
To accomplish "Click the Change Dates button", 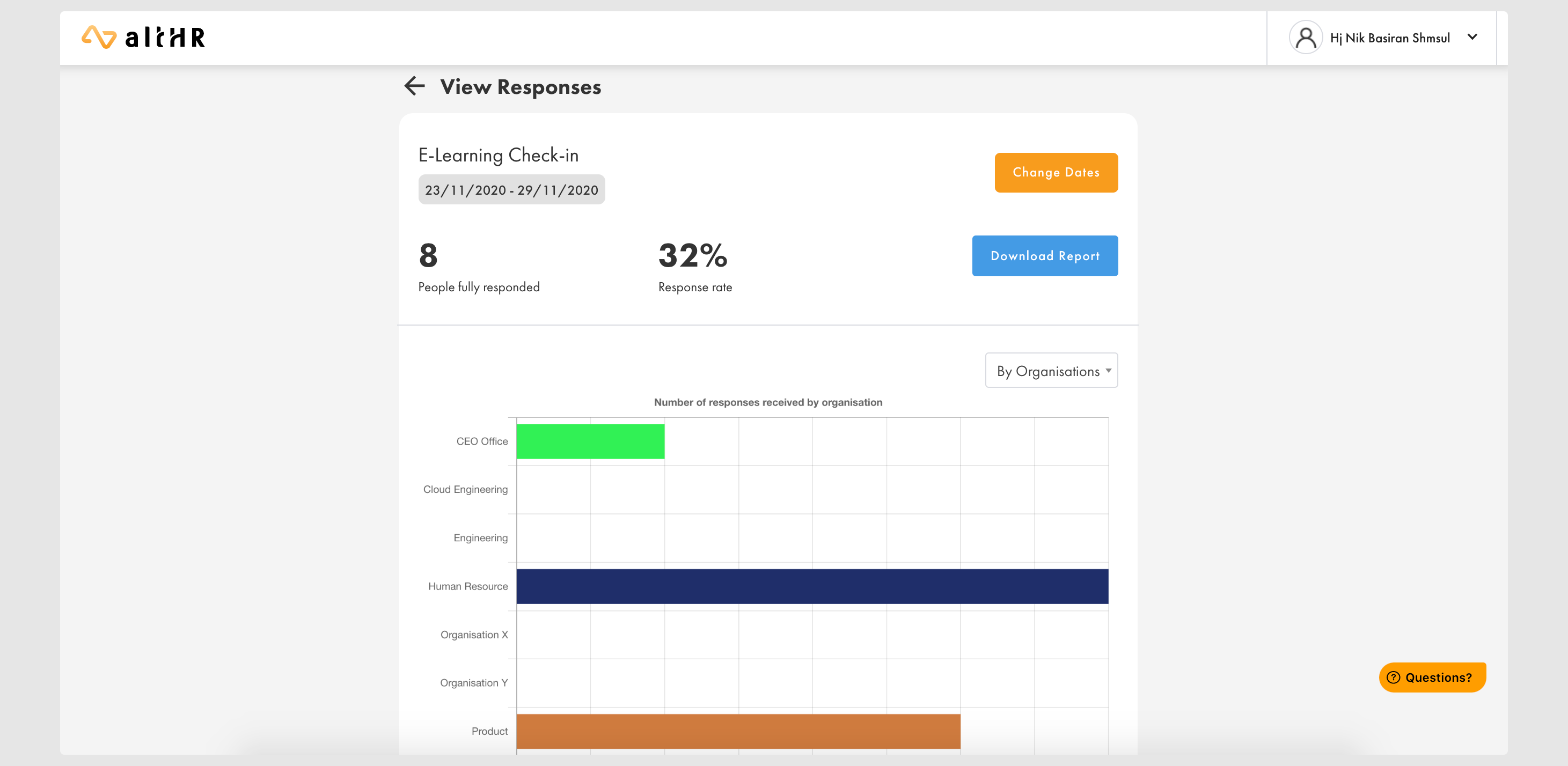I will 1056,173.
